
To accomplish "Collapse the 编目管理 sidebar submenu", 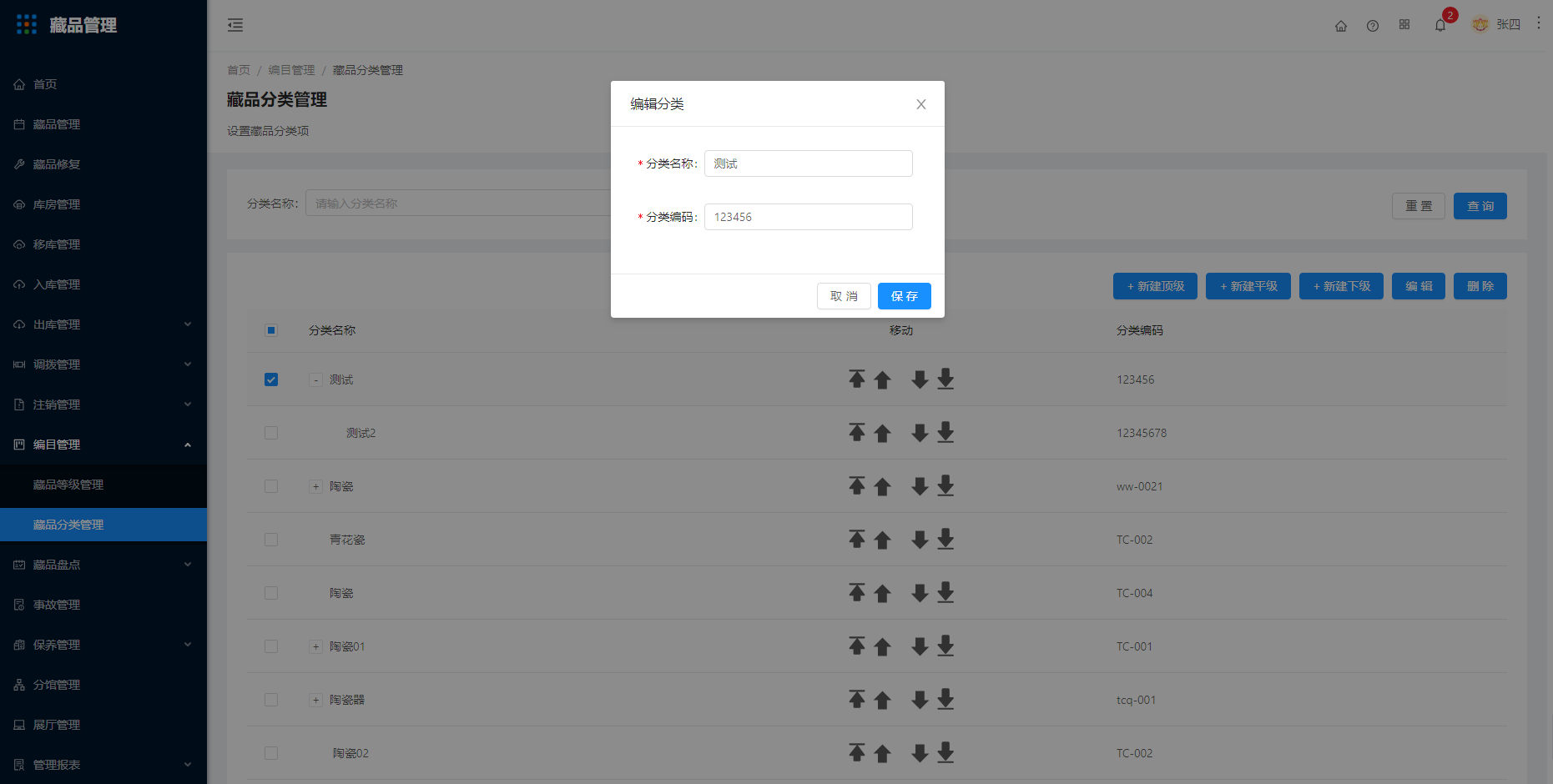I will [103, 445].
